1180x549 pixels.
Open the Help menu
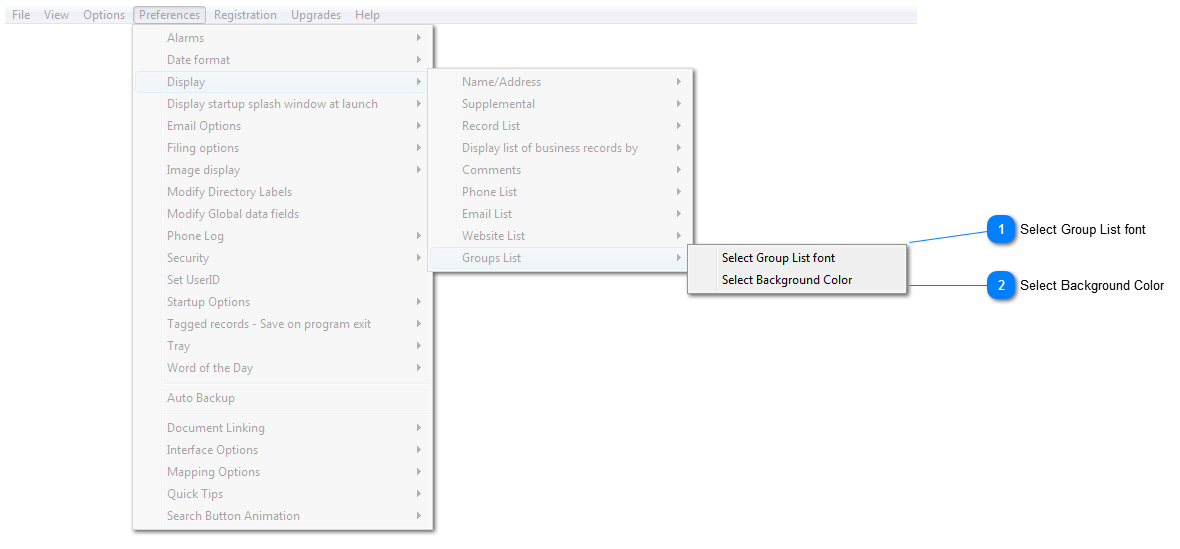pos(367,15)
